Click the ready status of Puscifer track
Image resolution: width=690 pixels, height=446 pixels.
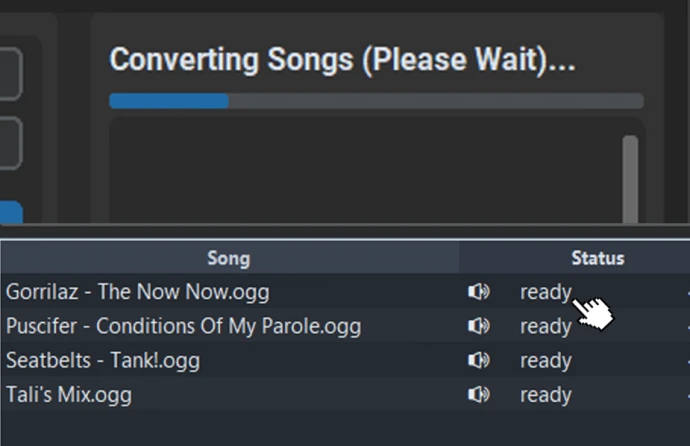coord(545,326)
